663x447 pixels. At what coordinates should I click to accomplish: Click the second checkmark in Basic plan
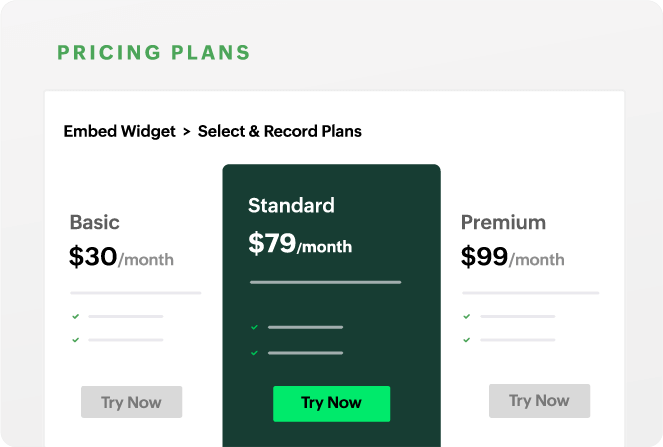tap(75, 340)
